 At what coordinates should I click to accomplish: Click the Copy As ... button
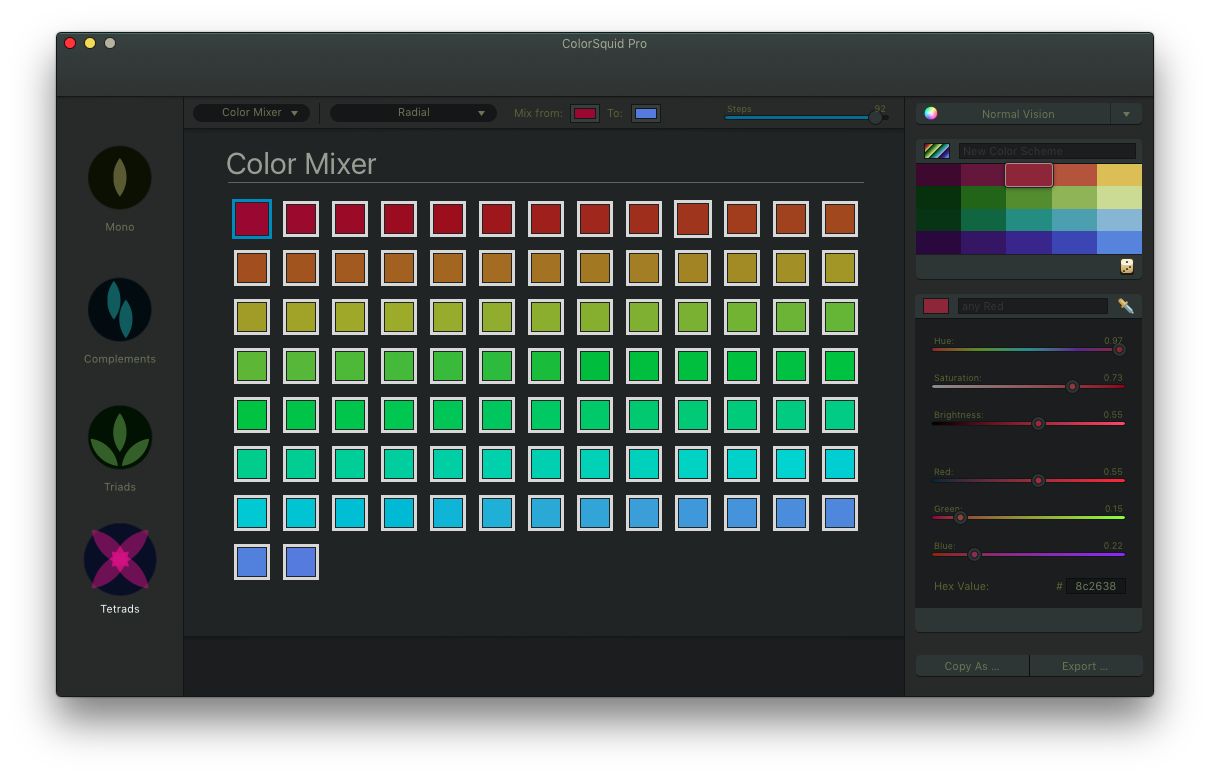click(x=972, y=666)
